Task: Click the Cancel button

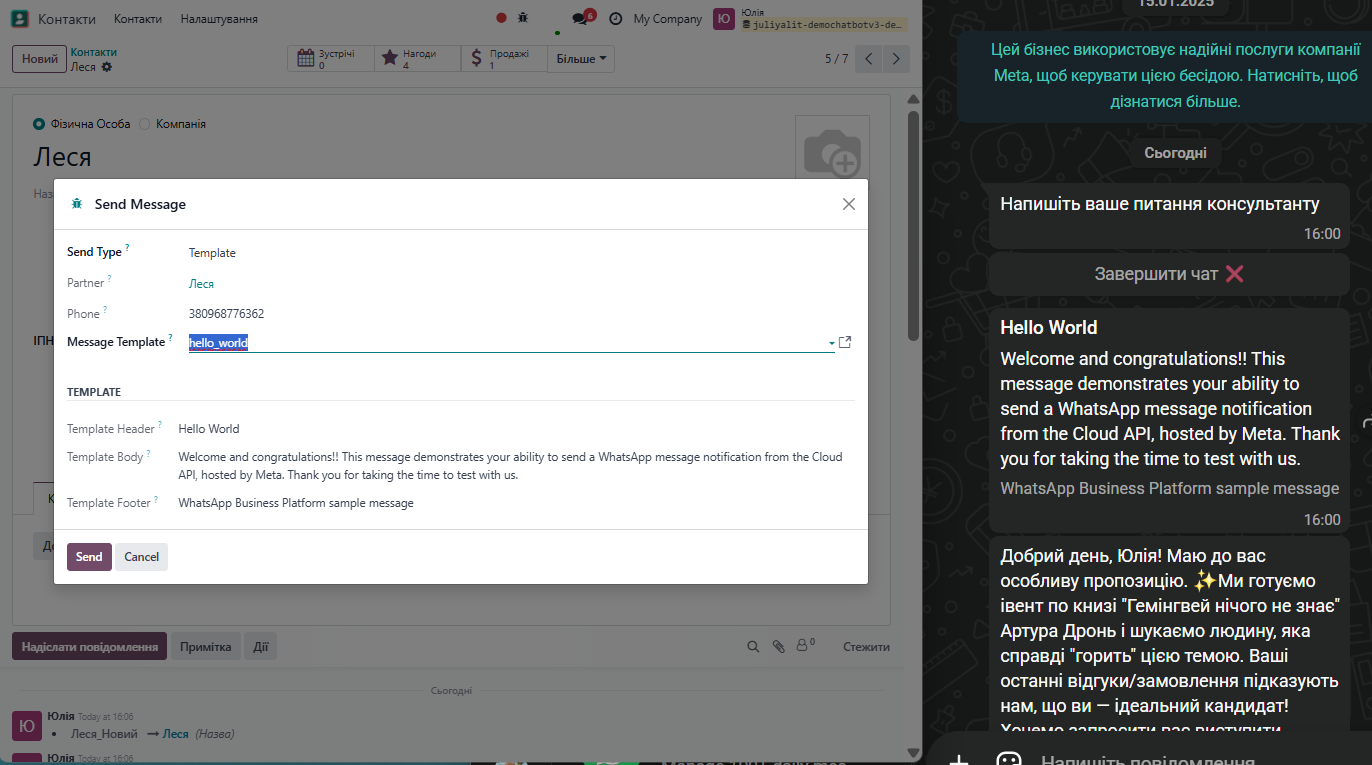Action: 141,557
